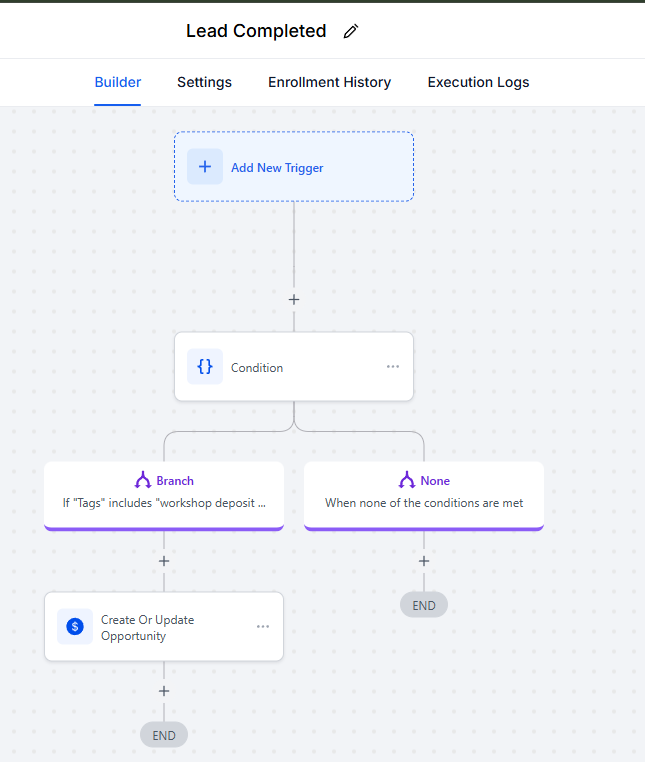Open the Condition node three-dot menu
The image size is (645, 762).
pyautogui.click(x=393, y=366)
